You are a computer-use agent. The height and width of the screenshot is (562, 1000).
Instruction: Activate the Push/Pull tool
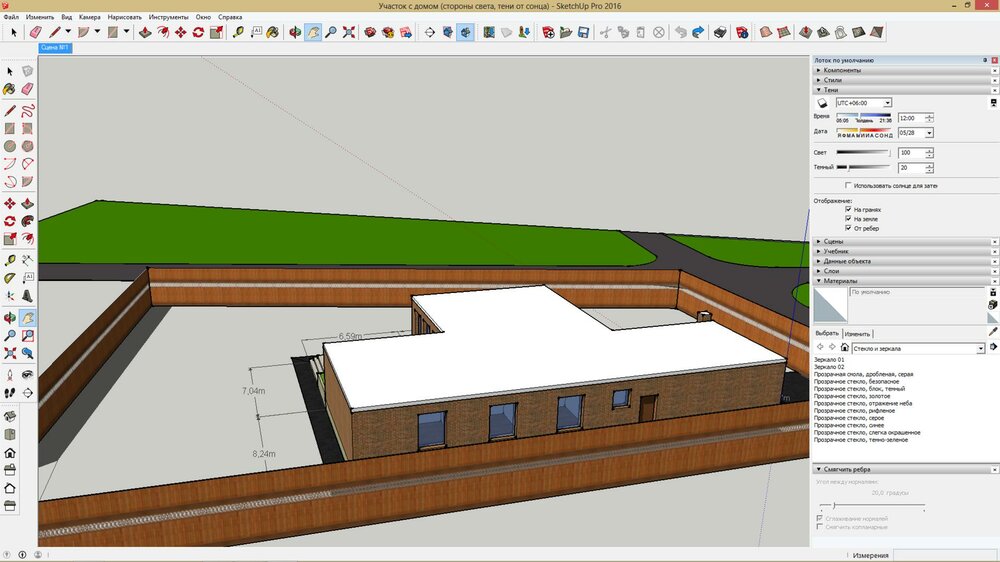[x=145, y=32]
